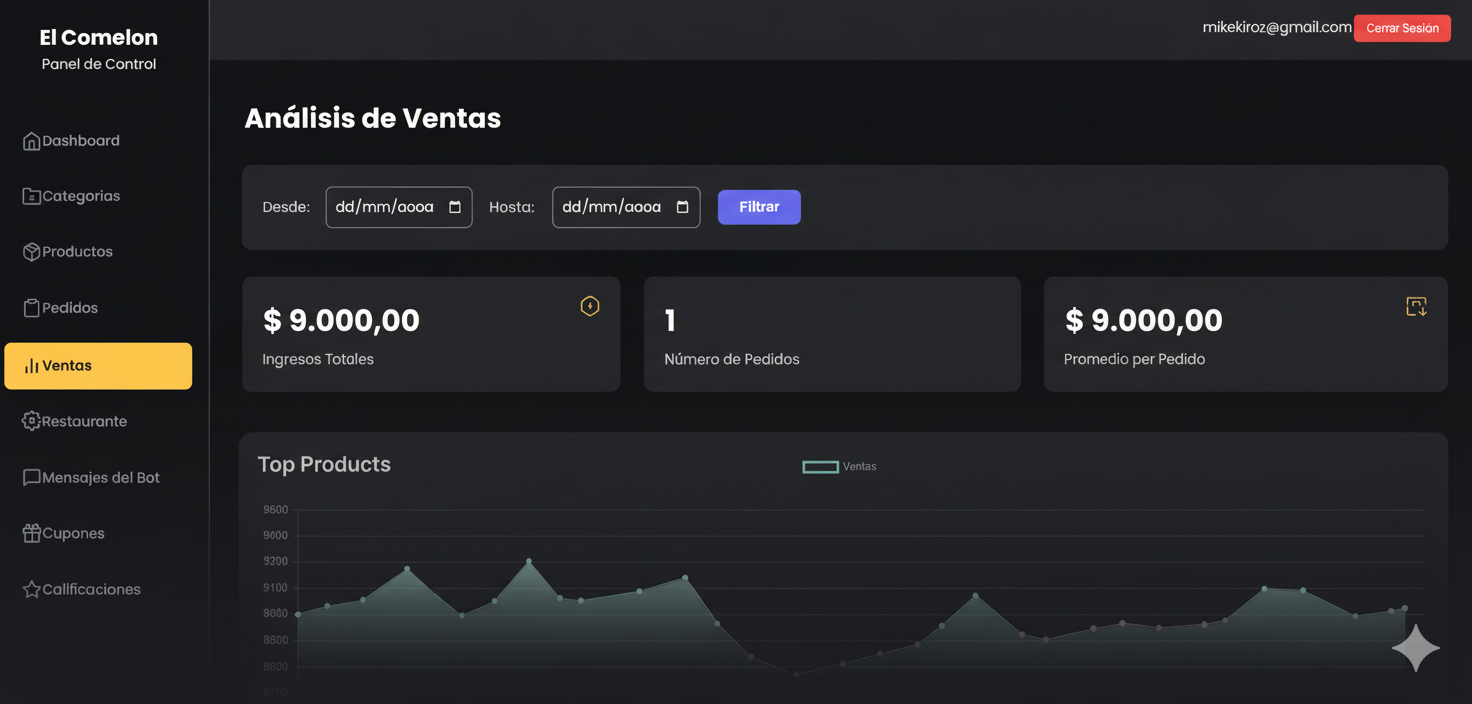Click the Ingresos Totales hexagon icon
1472x704 pixels.
pos(590,306)
